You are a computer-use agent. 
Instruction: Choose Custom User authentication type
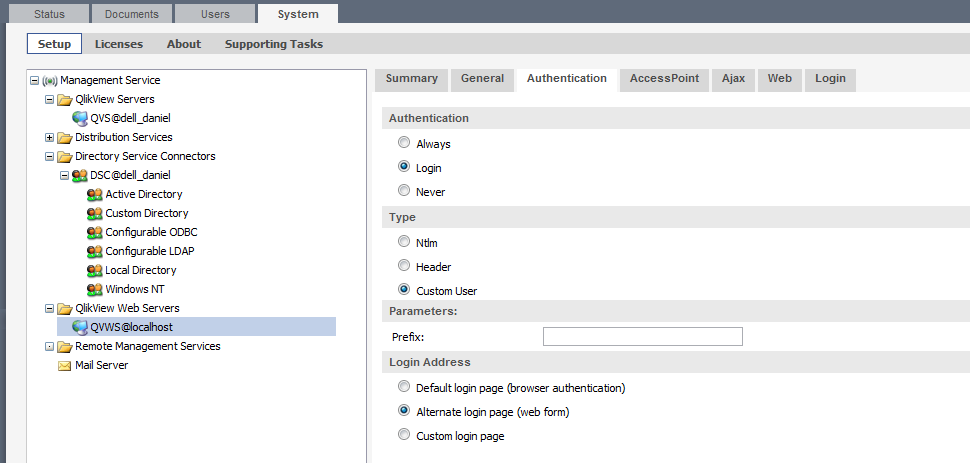(404, 289)
